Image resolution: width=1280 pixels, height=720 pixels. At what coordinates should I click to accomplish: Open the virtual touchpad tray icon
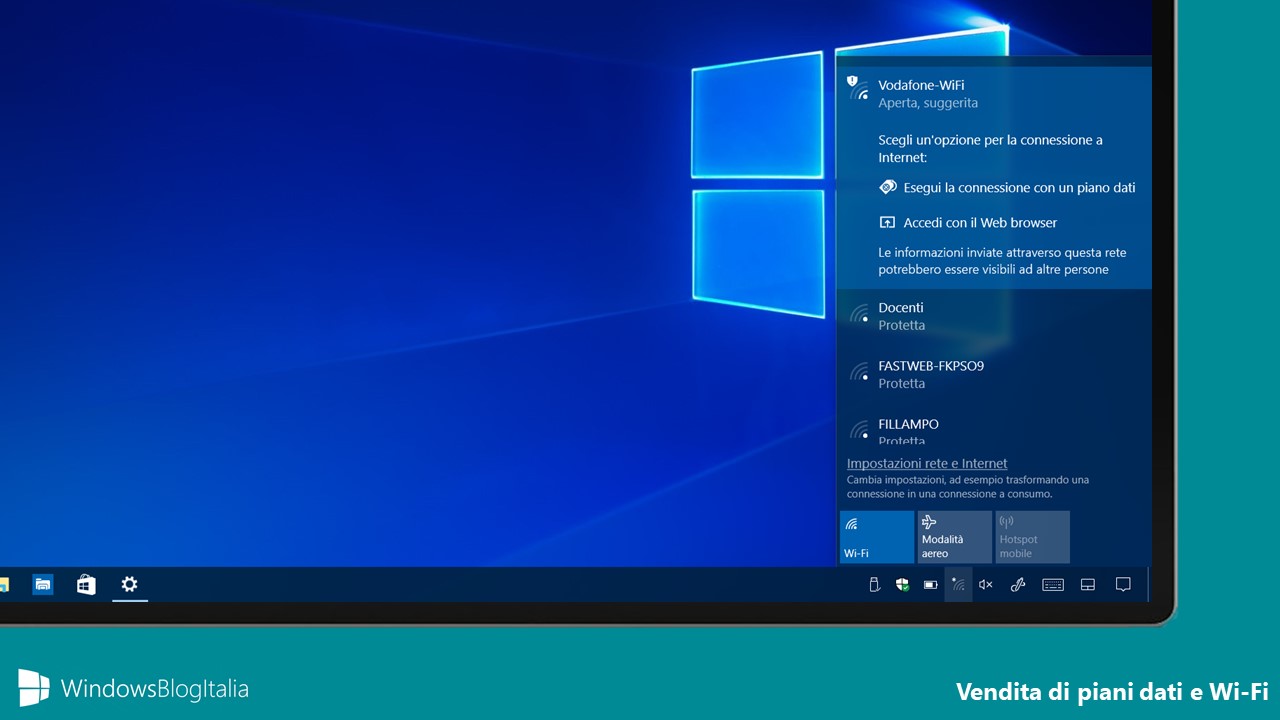1088,585
